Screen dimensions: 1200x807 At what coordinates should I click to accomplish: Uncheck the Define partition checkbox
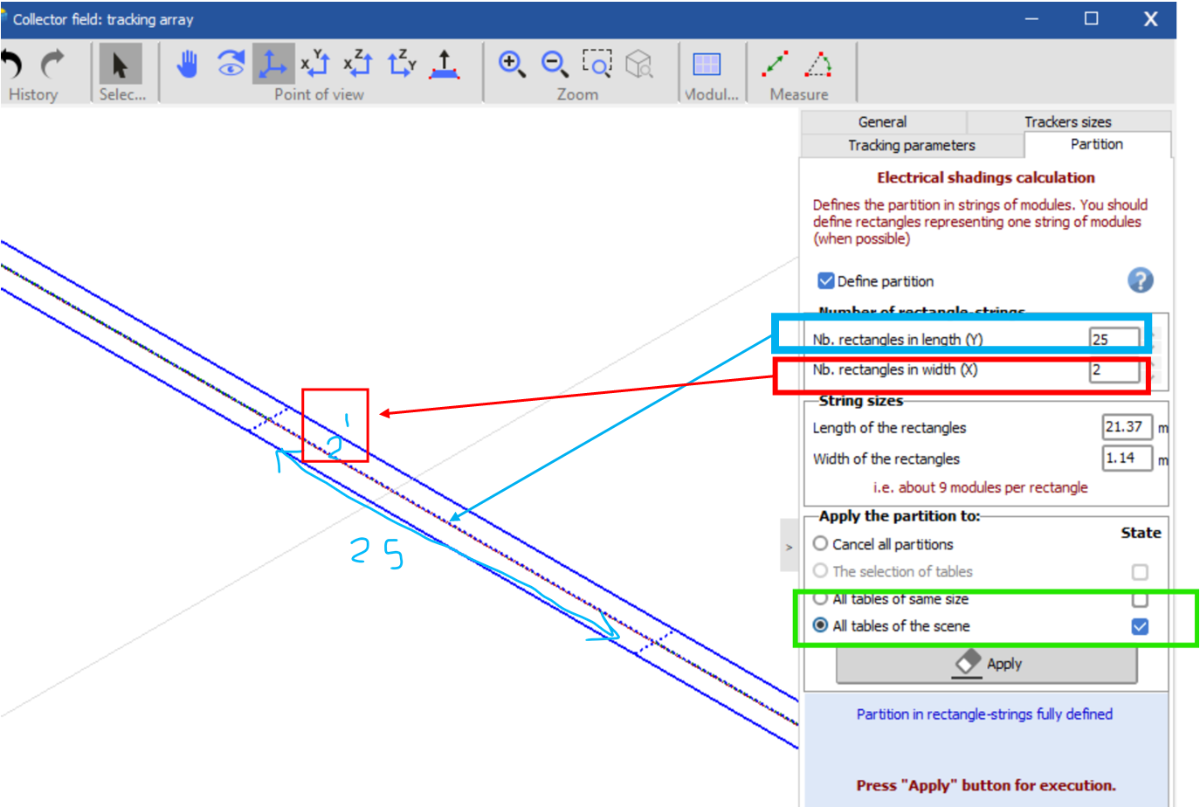826,282
